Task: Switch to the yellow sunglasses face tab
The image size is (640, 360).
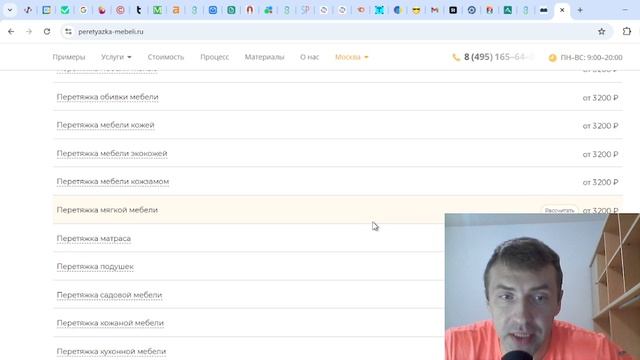Action: pos(416,10)
